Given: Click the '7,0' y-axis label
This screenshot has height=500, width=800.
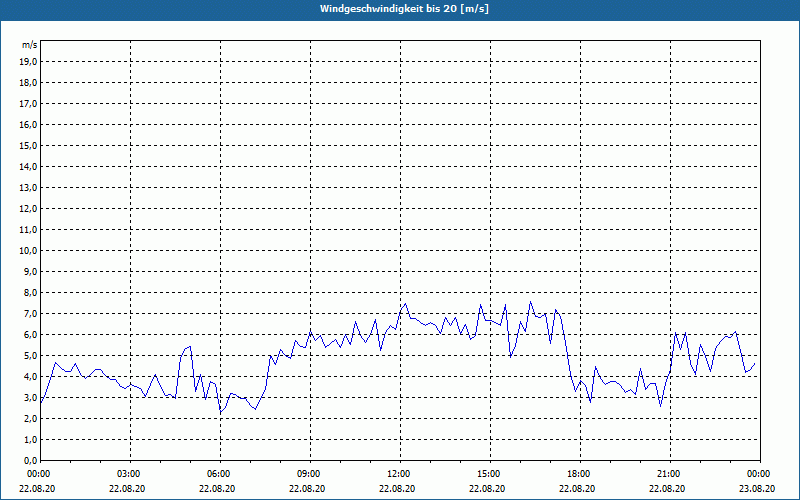Looking at the screenshot, I should 30,313.
